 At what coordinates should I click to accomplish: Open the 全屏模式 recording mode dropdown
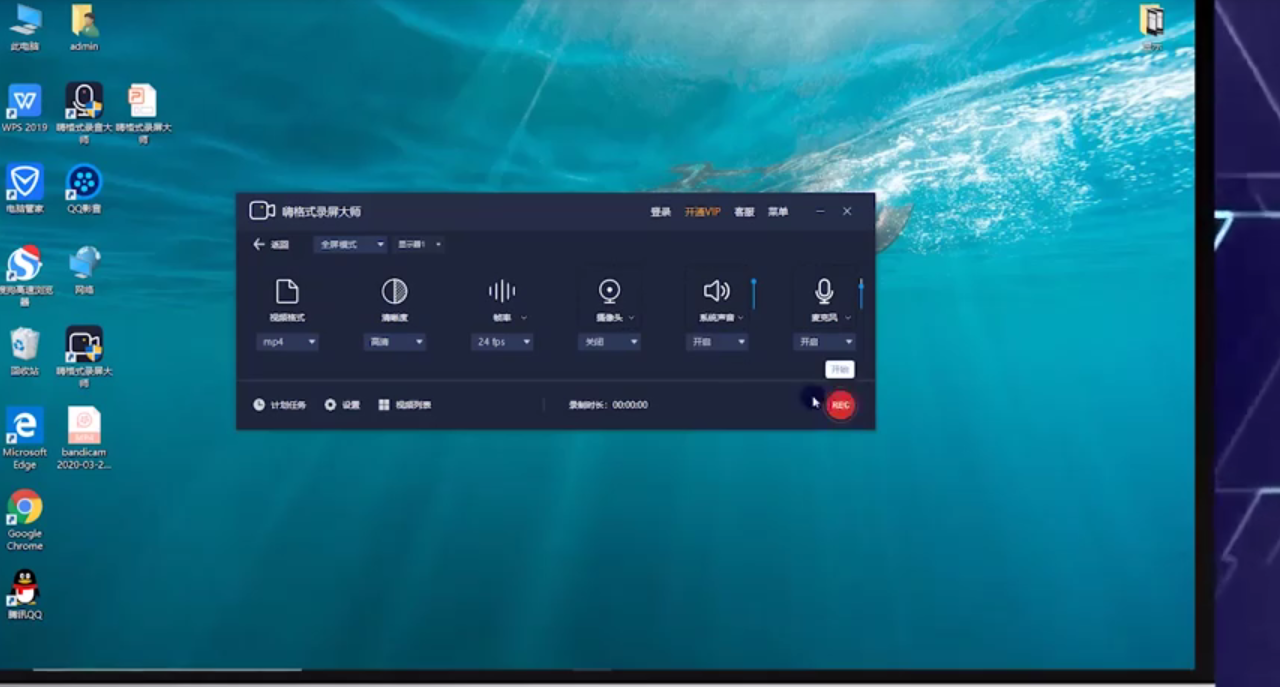pos(350,244)
